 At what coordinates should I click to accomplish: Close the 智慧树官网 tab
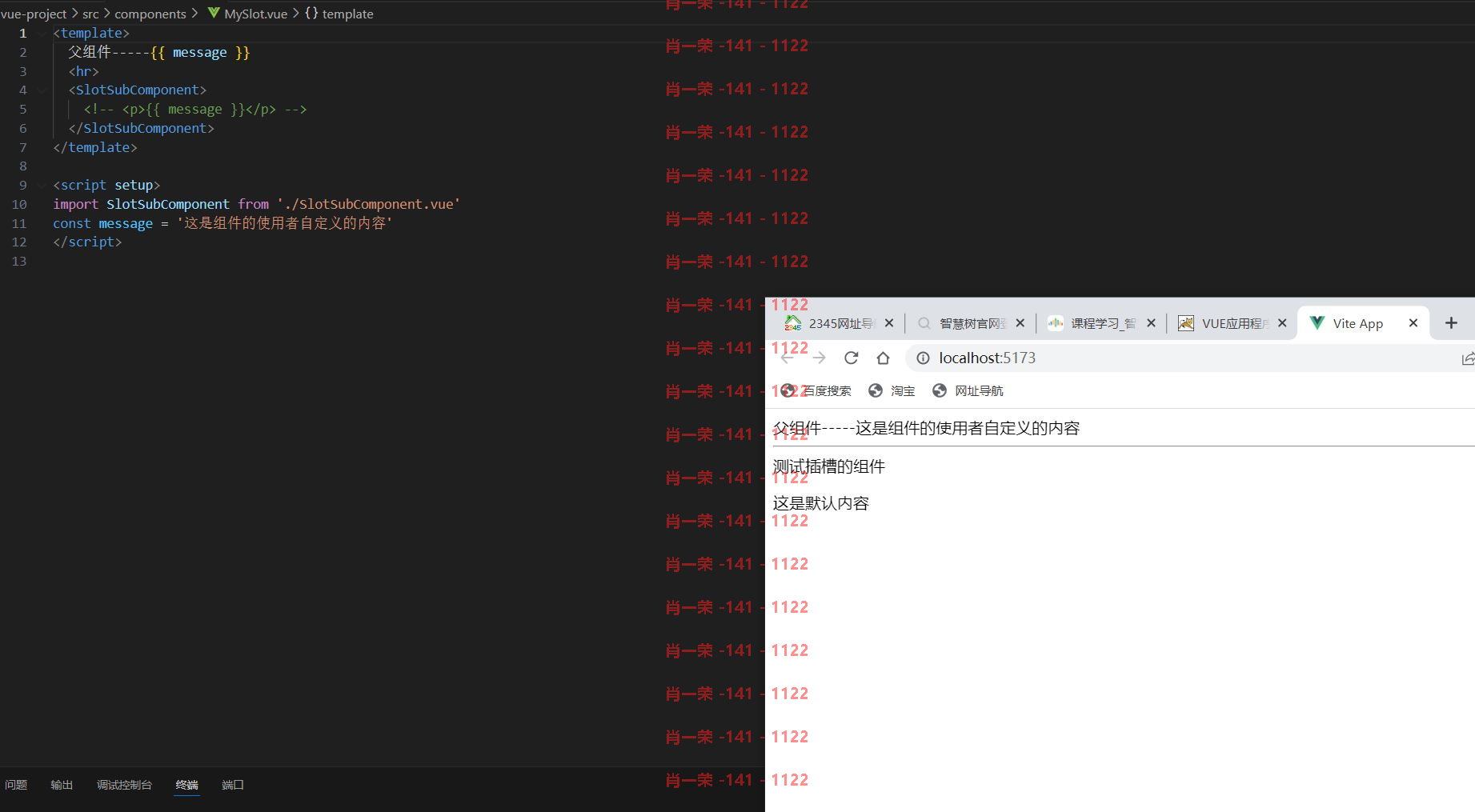tap(1020, 323)
